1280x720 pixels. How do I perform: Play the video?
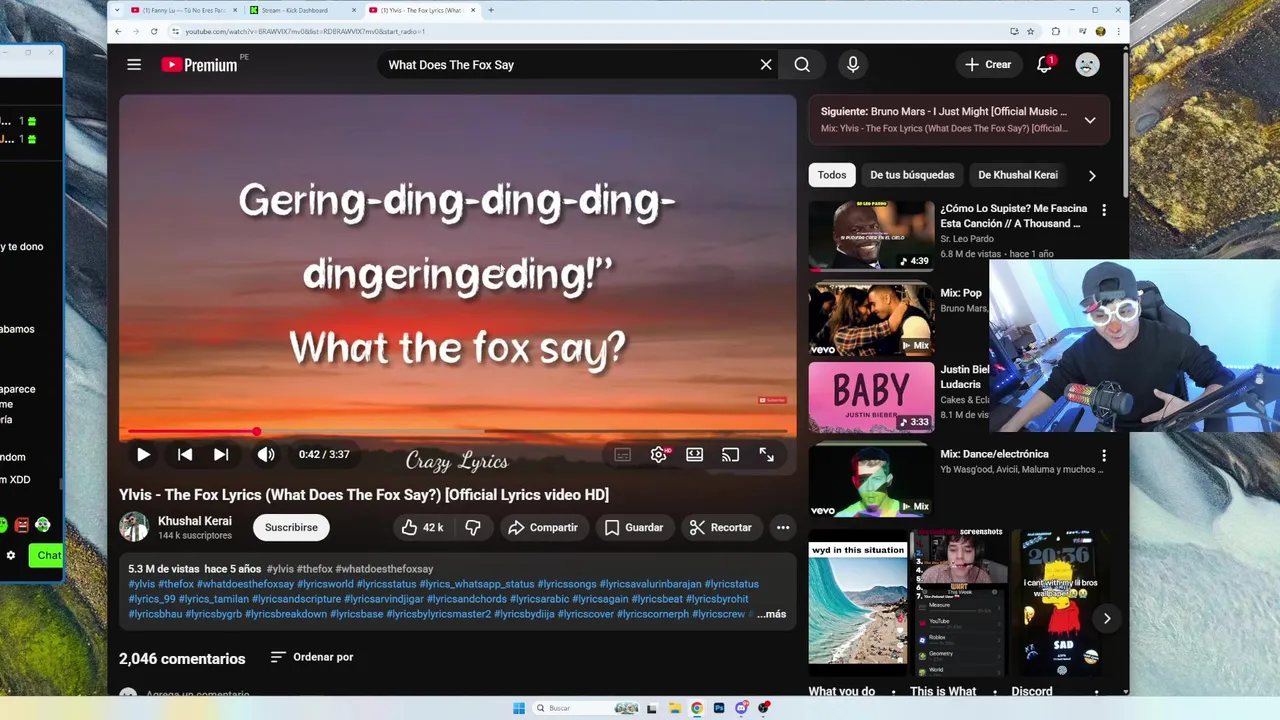[143, 454]
